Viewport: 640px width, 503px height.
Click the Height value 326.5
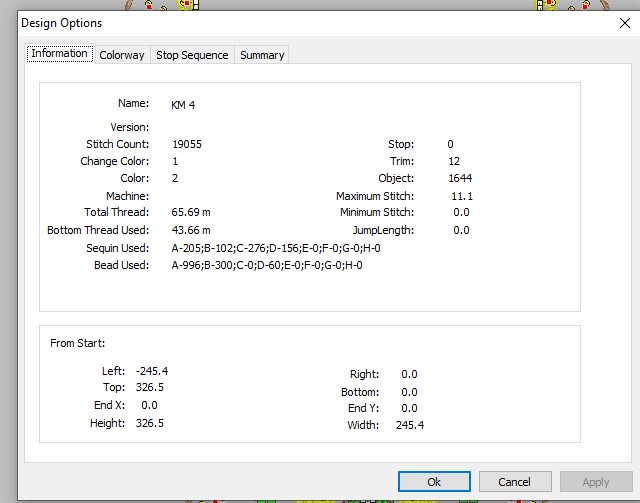150,423
